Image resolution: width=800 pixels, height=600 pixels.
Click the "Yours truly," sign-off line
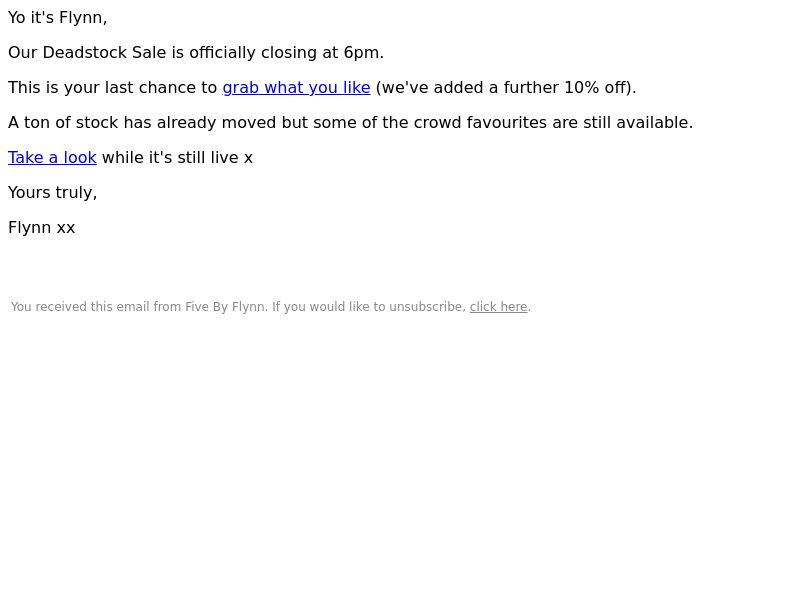53,193
